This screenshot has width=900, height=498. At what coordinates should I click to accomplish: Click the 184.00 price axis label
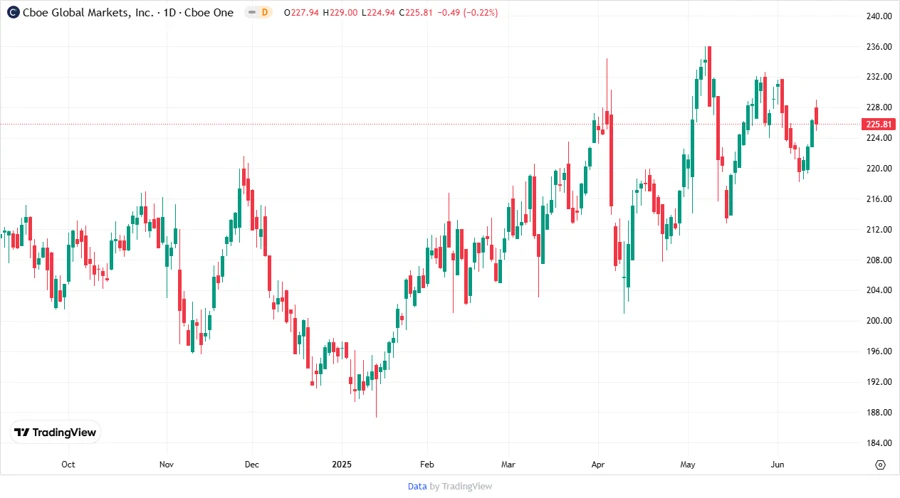[879, 443]
